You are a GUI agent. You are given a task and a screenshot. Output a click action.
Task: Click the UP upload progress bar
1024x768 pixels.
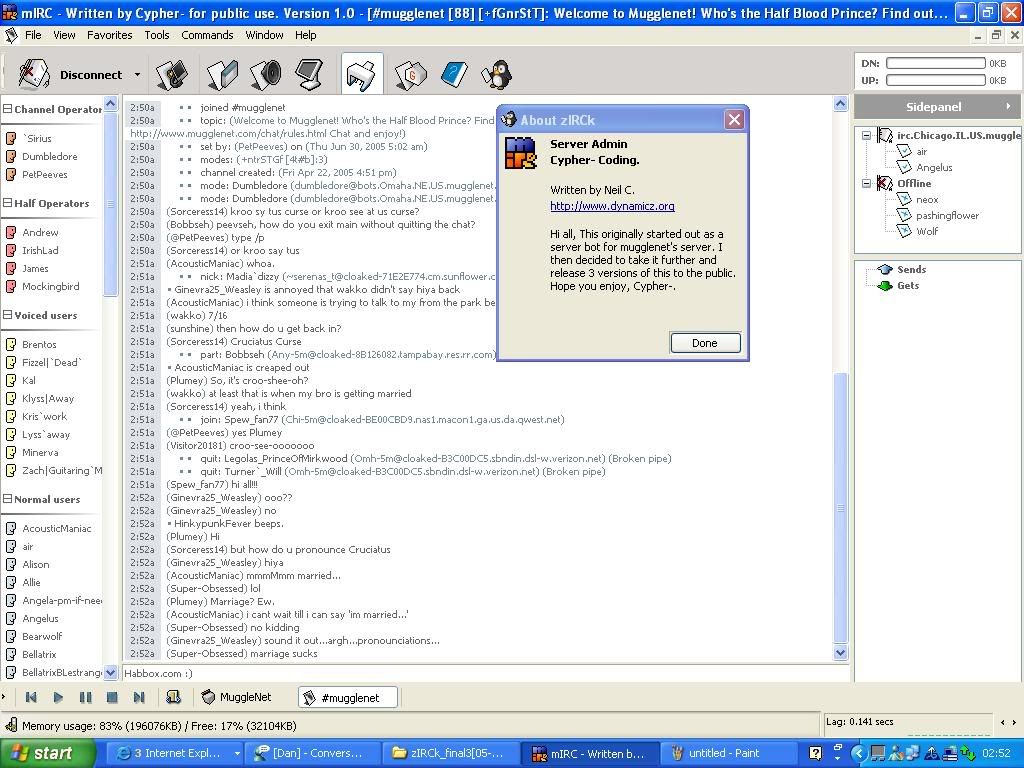tap(935, 80)
